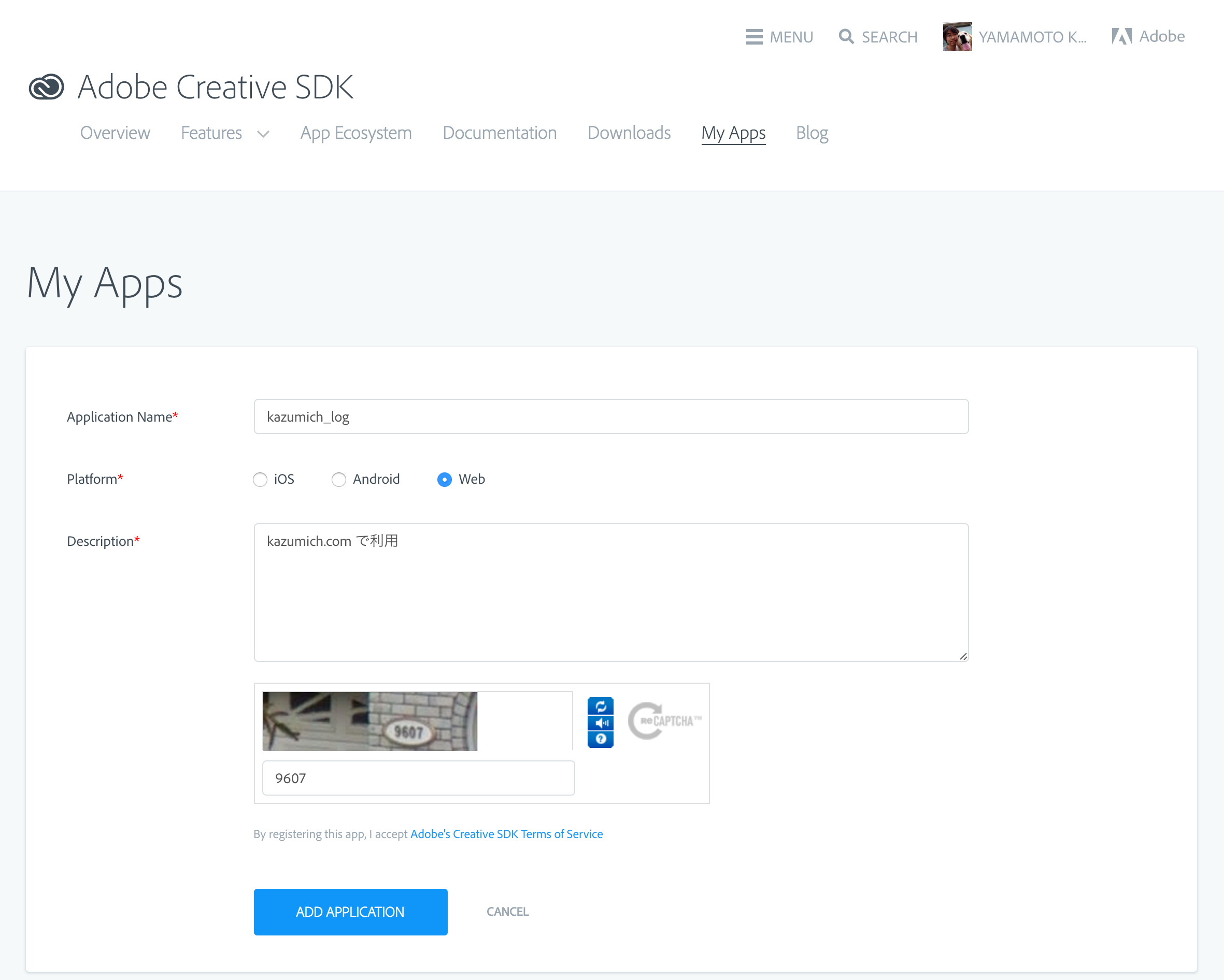Click the 'Application Name' field label
This screenshot has width=1224, height=980.
coord(122,417)
